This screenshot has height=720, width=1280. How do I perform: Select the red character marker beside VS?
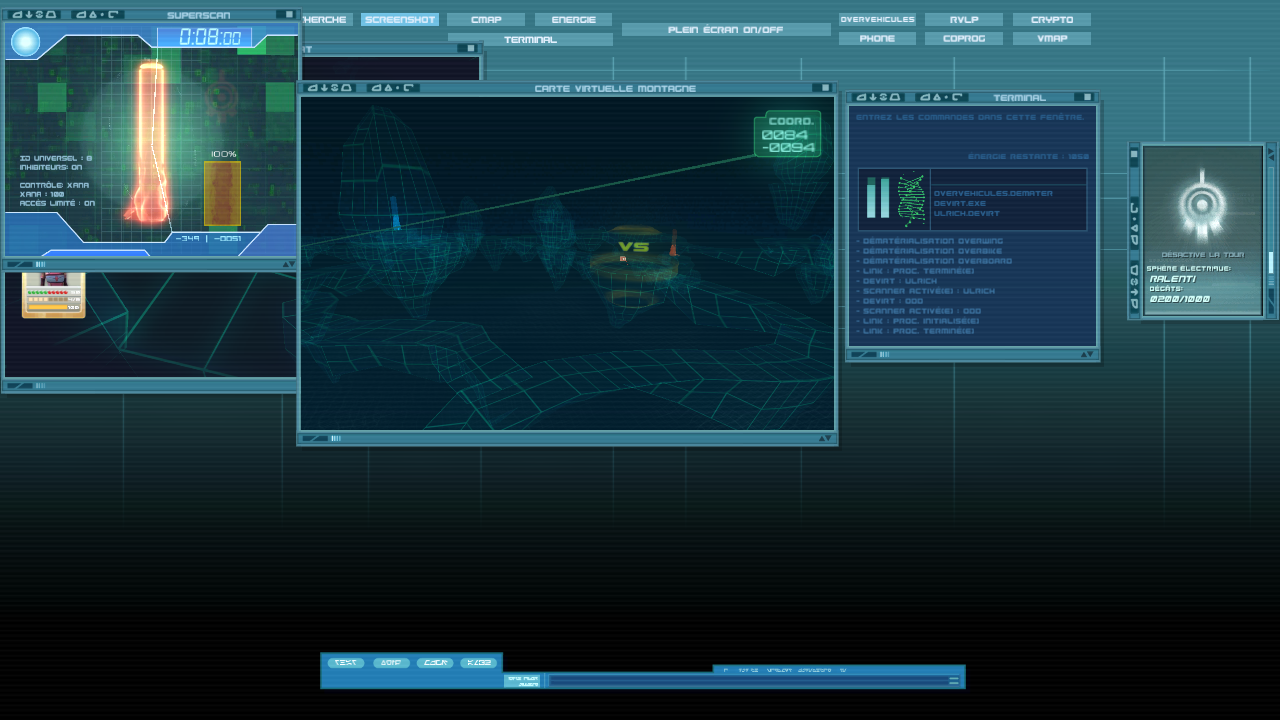pyautogui.click(x=673, y=242)
